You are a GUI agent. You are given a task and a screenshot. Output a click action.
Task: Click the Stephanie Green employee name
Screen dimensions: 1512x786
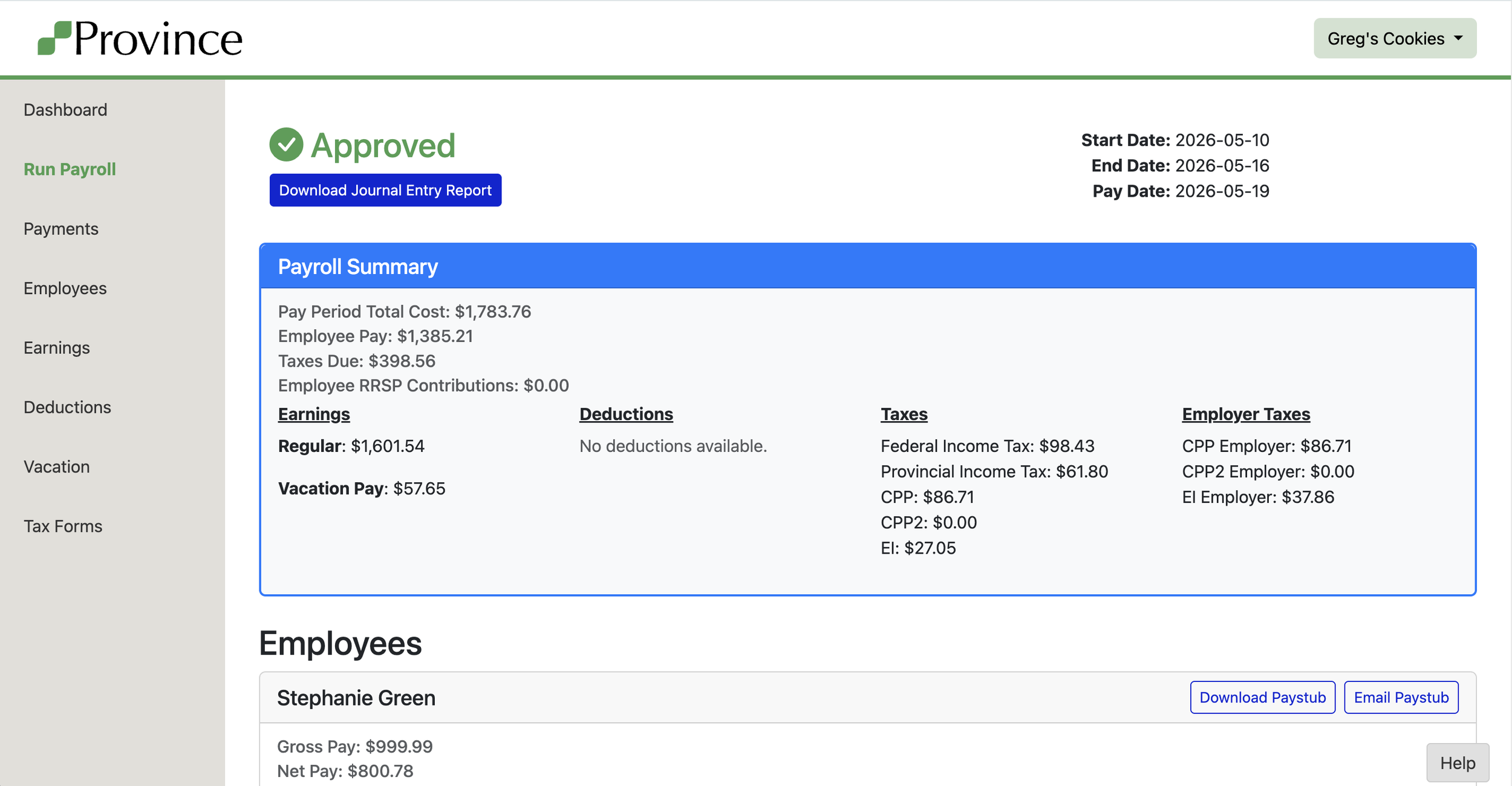(356, 698)
